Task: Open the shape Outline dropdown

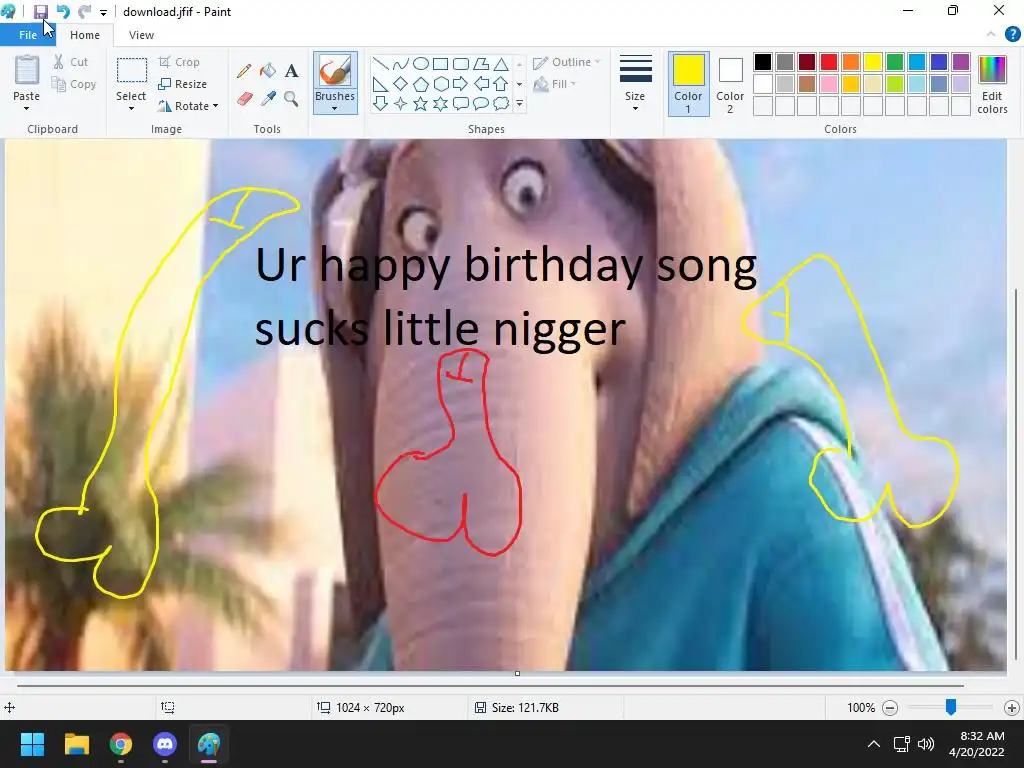Action: tap(567, 62)
